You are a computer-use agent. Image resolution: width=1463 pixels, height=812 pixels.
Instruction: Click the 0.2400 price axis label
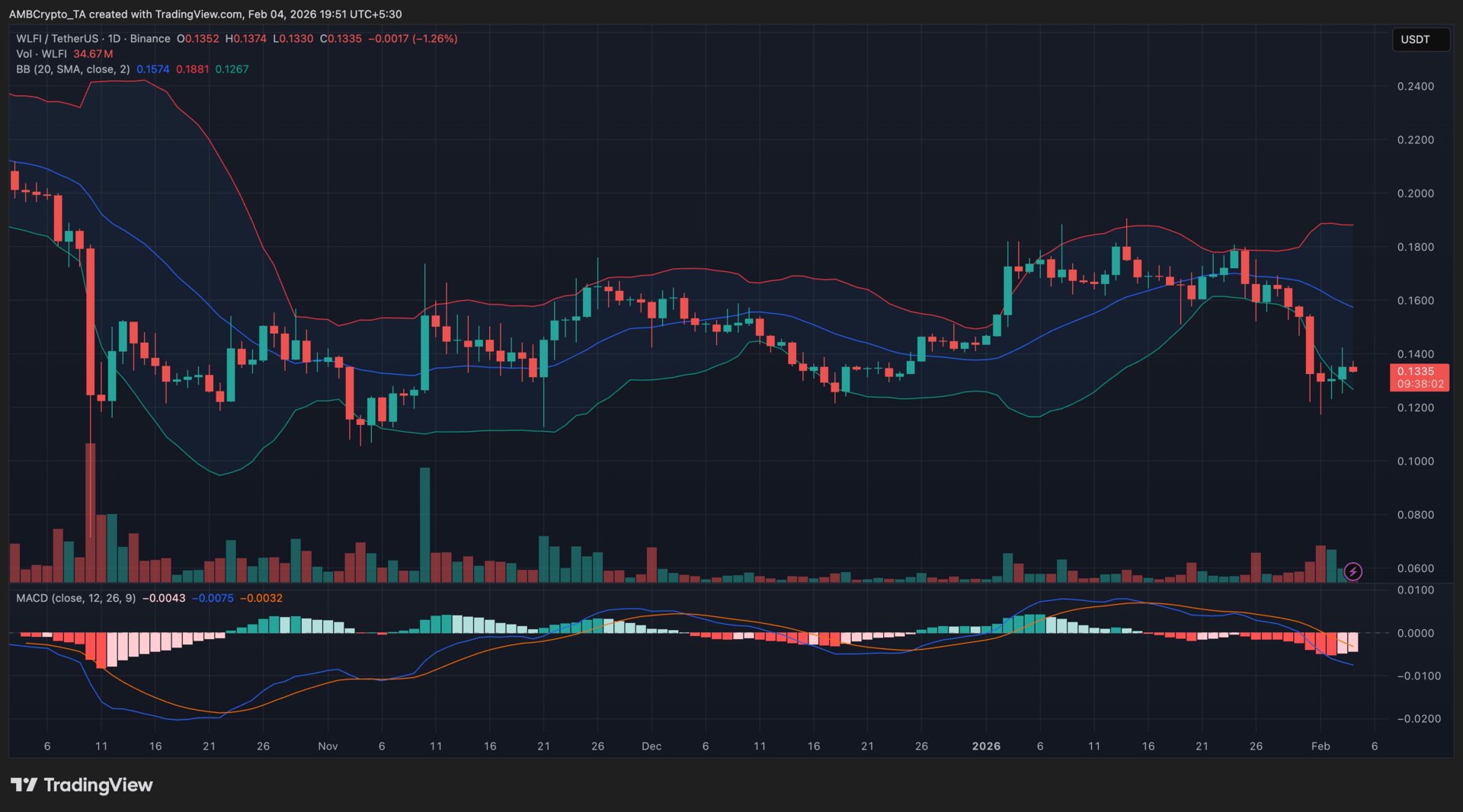click(1416, 87)
